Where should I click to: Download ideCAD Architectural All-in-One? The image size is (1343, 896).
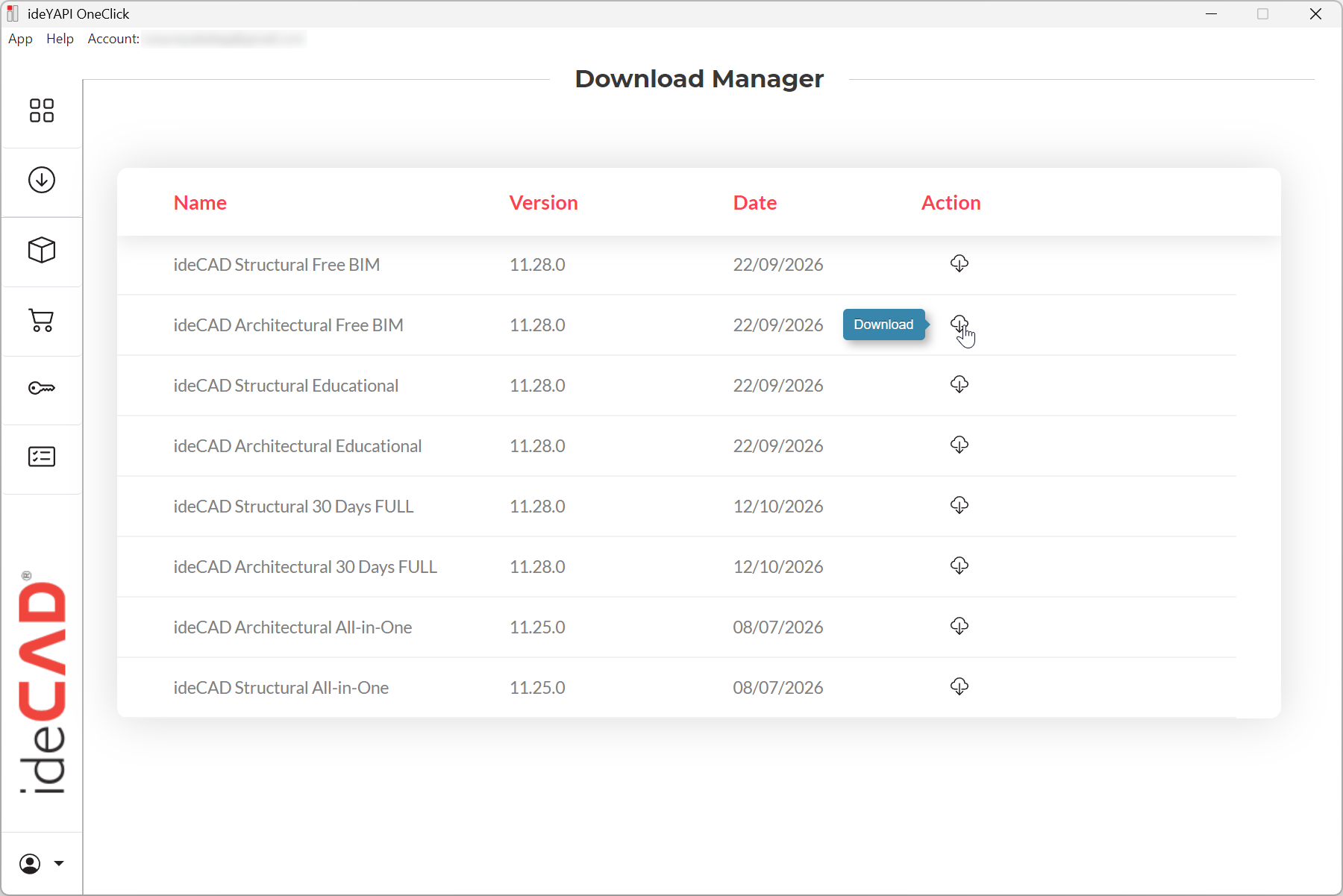pyautogui.click(x=959, y=626)
